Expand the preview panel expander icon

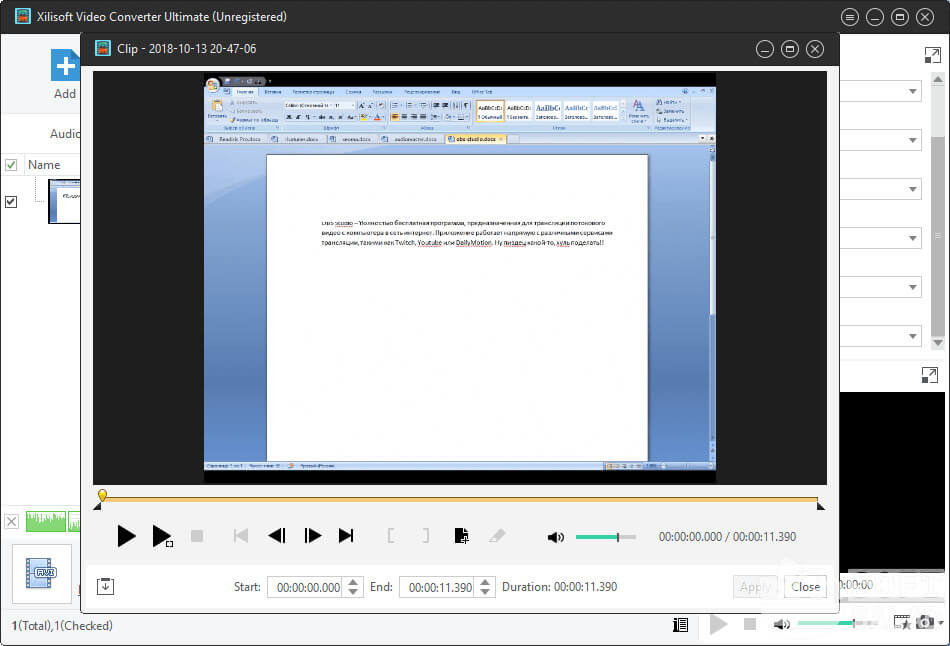click(x=929, y=375)
